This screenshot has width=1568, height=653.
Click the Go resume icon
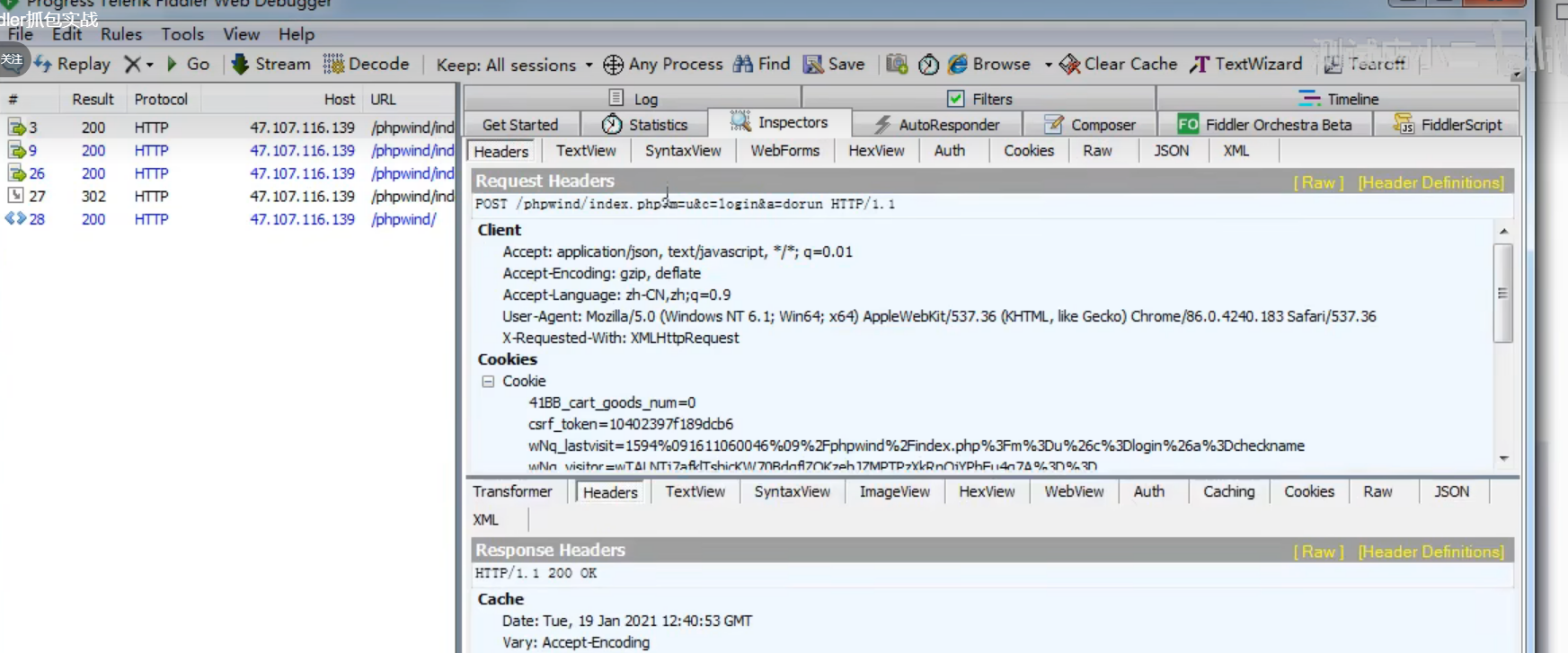tap(172, 64)
